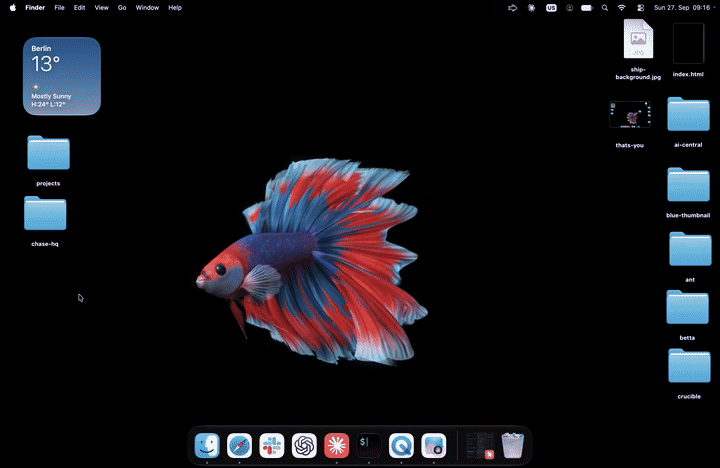Open Spotlight search in menu bar
Viewport: 720px width, 468px height.
(605, 7)
